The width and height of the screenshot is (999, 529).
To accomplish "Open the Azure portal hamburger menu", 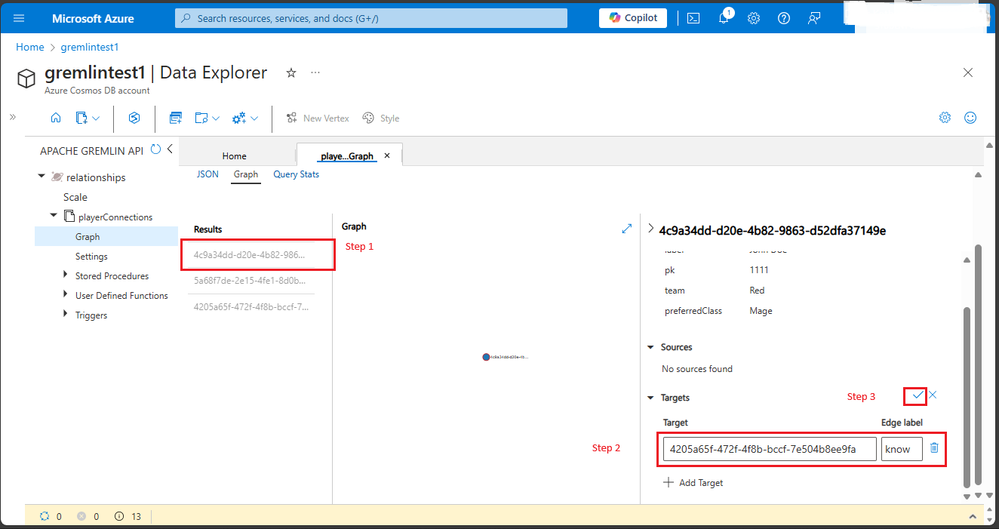I will click(18, 18).
